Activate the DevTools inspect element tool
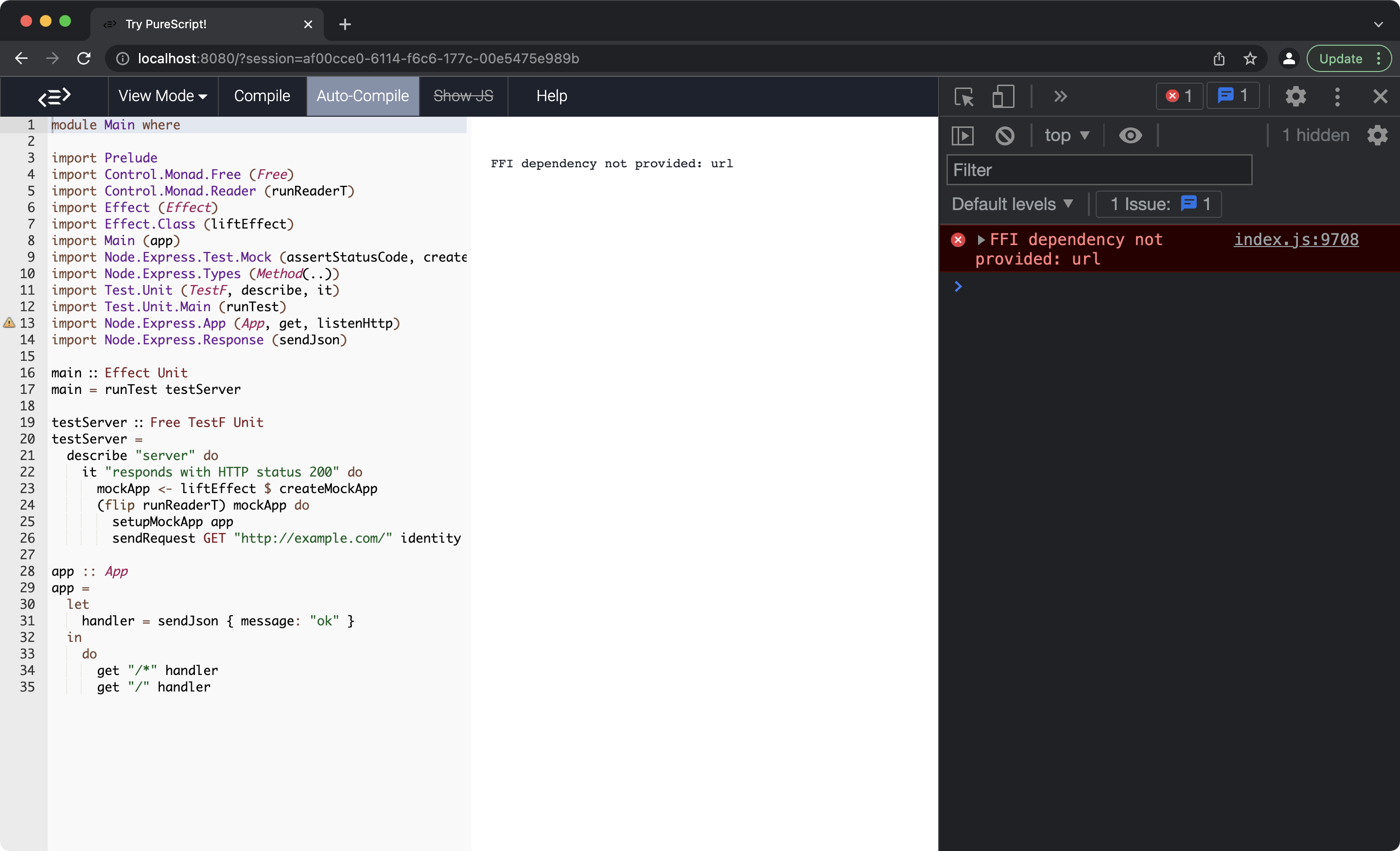The width and height of the screenshot is (1400, 851). pyautogui.click(x=964, y=97)
